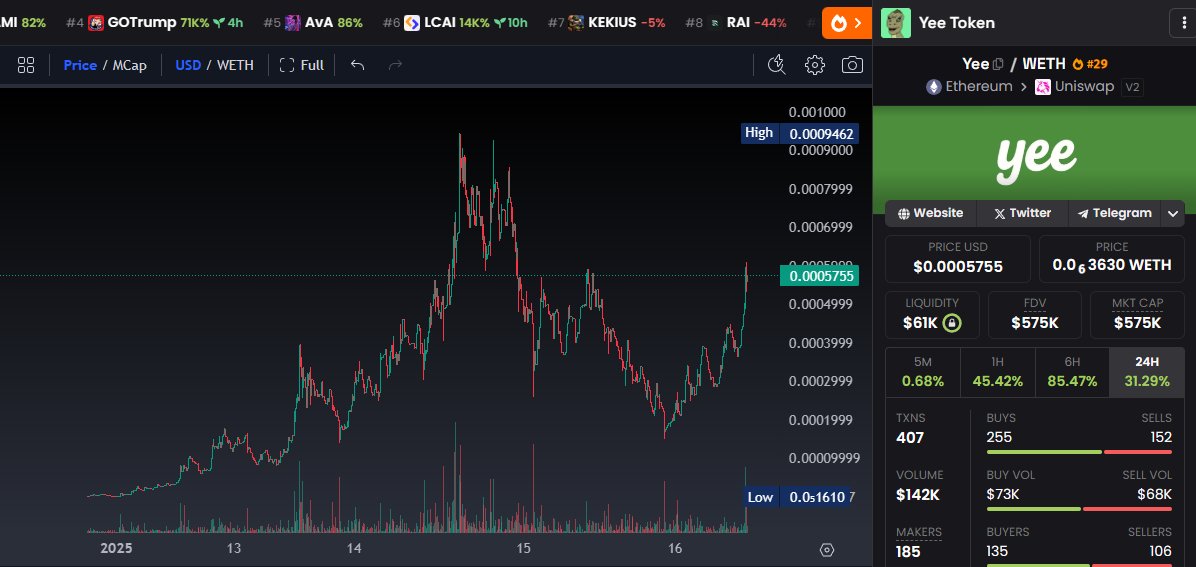Undo last chart action
This screenshot has height=567, width=1196.
point(357,65)
